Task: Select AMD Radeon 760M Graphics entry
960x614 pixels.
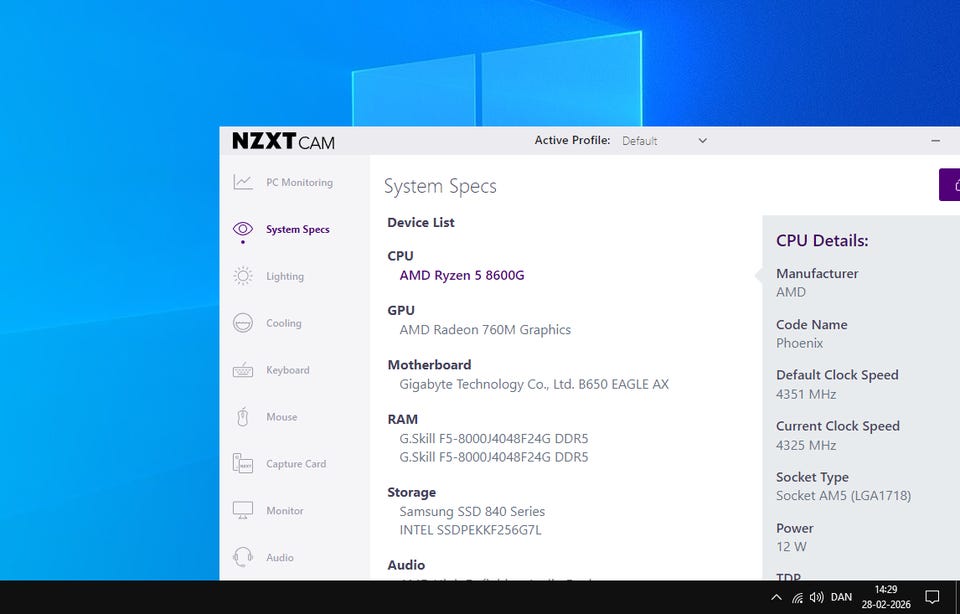Action: pyautogui.click(x=485, y=330)
